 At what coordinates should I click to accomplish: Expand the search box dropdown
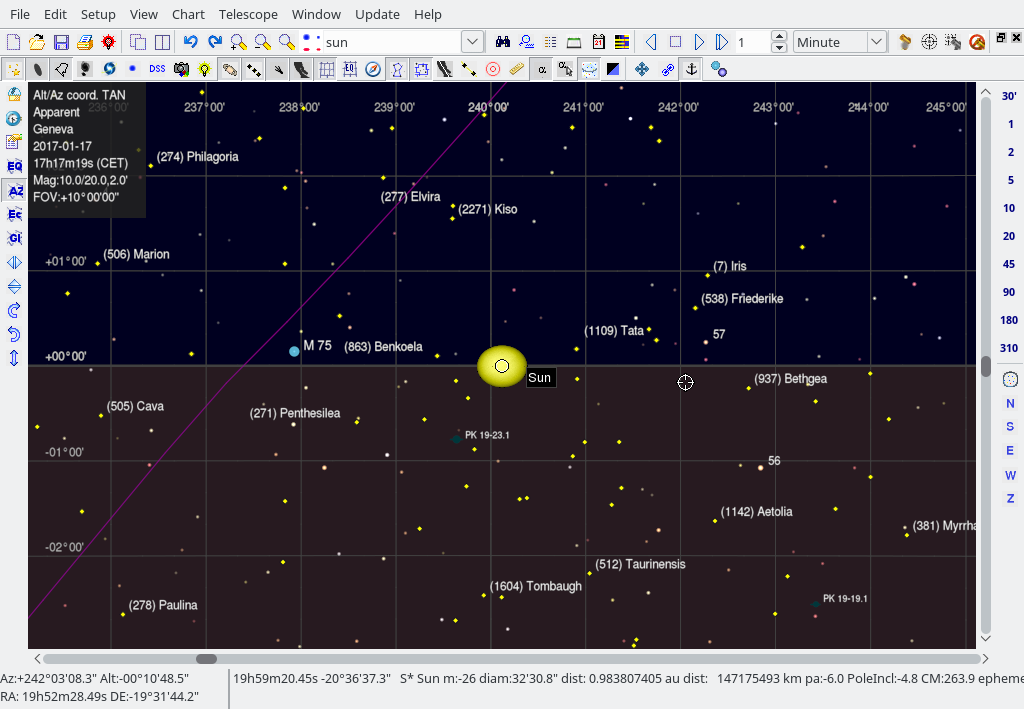click(x=472, y=42)
